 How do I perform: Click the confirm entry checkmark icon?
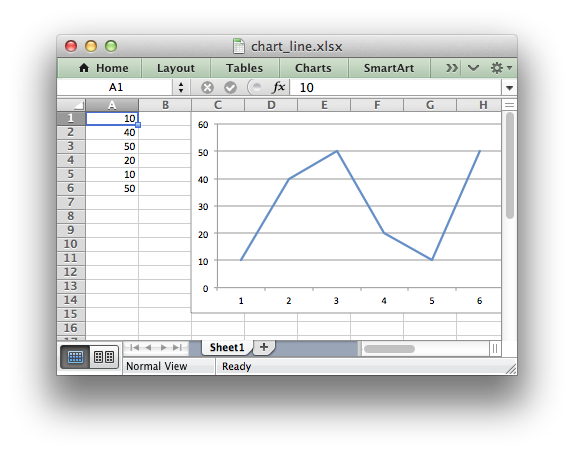point(230,88)
